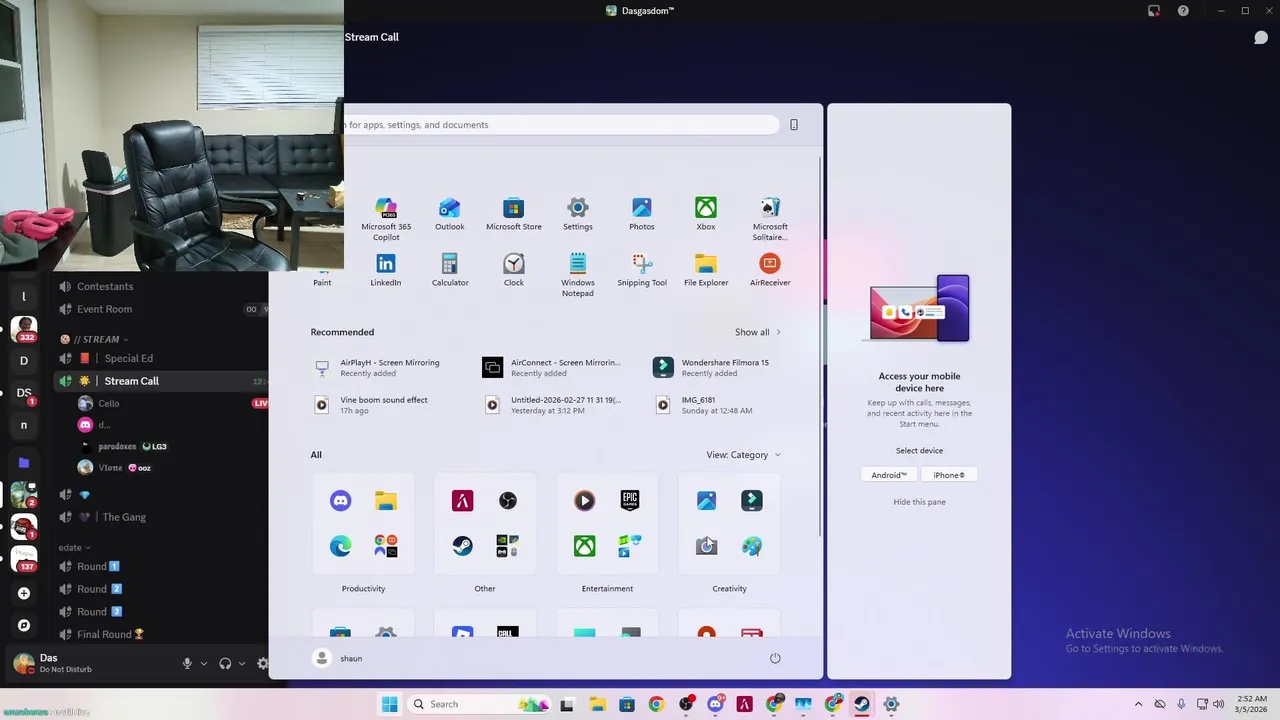The image size is (1280, 720).
Task: Add a server with plus icon
Action: coord(24,593)
